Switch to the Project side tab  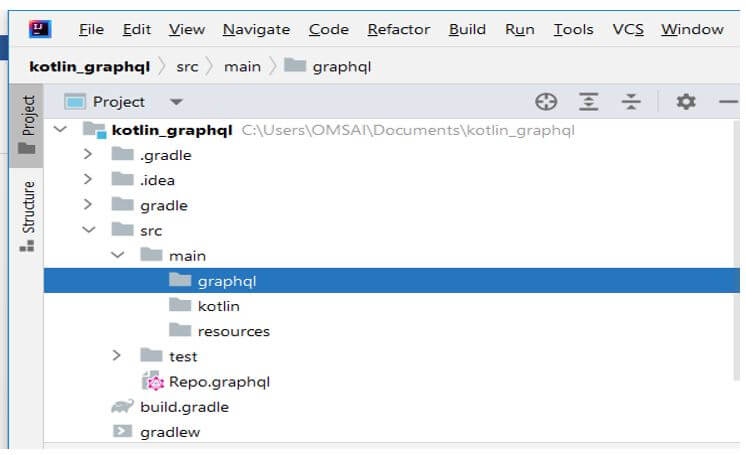[27, 126]
